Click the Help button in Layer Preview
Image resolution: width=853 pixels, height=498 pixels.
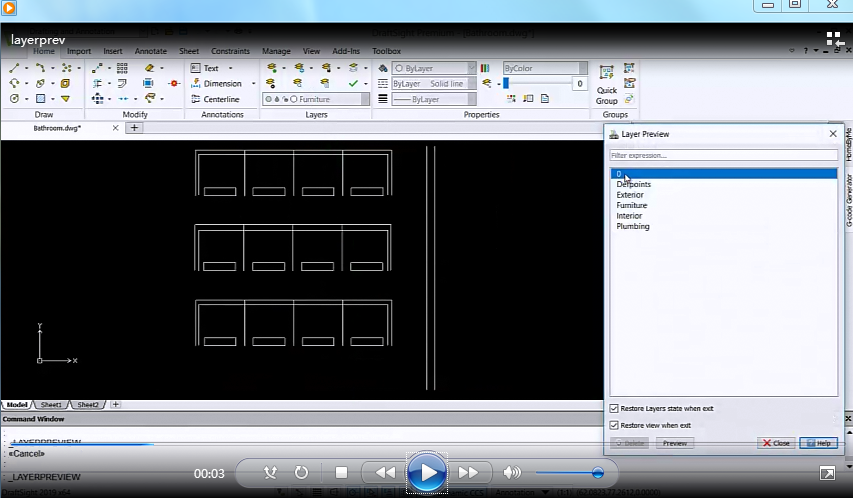click(818, 443)
